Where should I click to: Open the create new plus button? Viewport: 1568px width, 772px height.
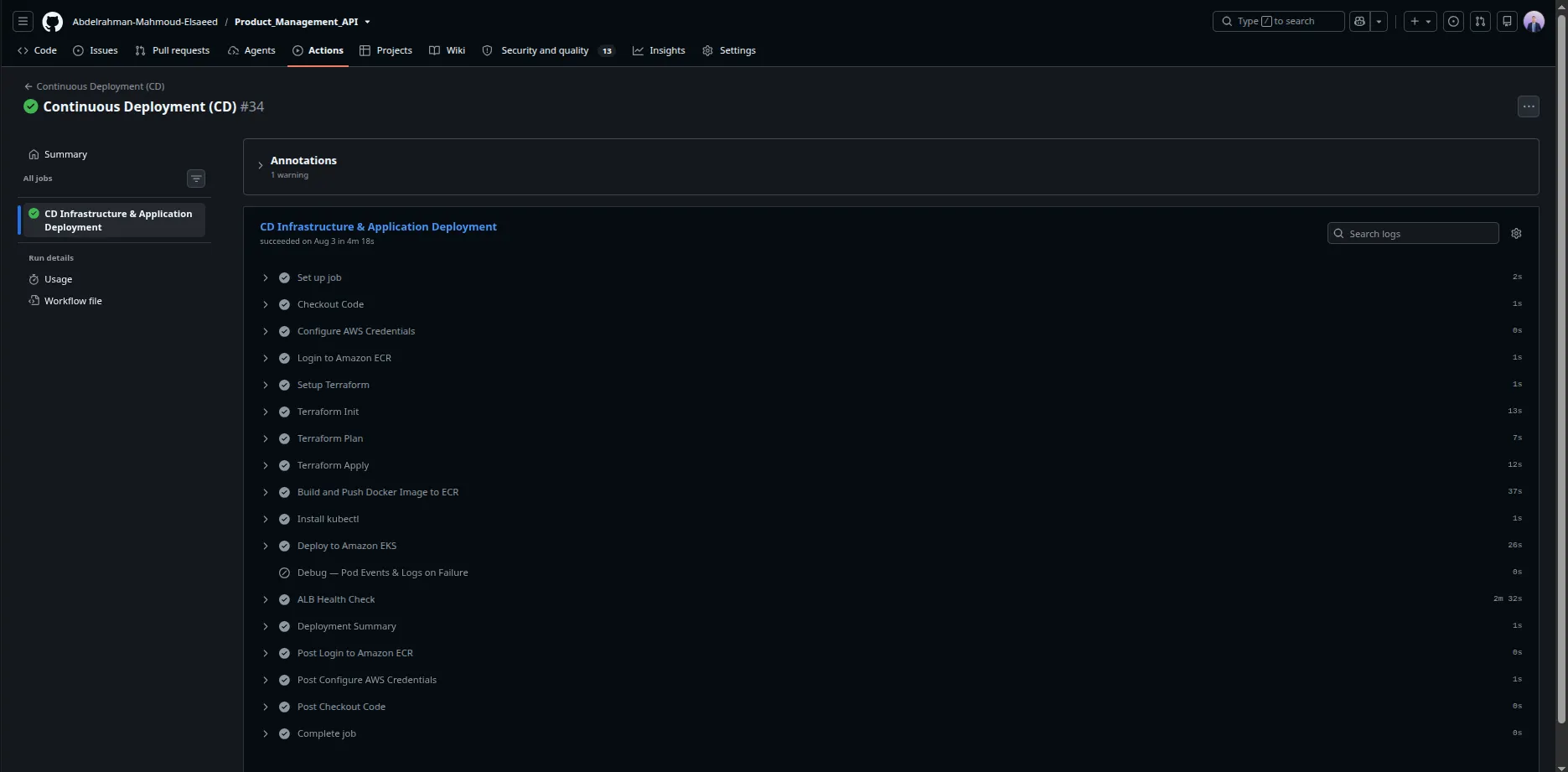pos(1421,22)
